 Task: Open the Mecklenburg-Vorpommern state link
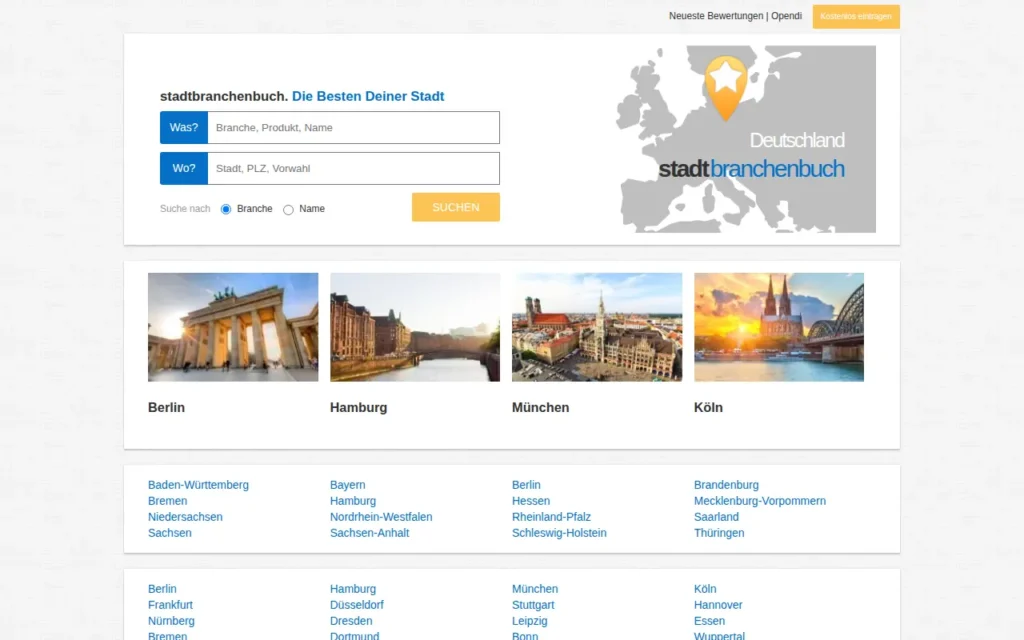pos(760,501)
